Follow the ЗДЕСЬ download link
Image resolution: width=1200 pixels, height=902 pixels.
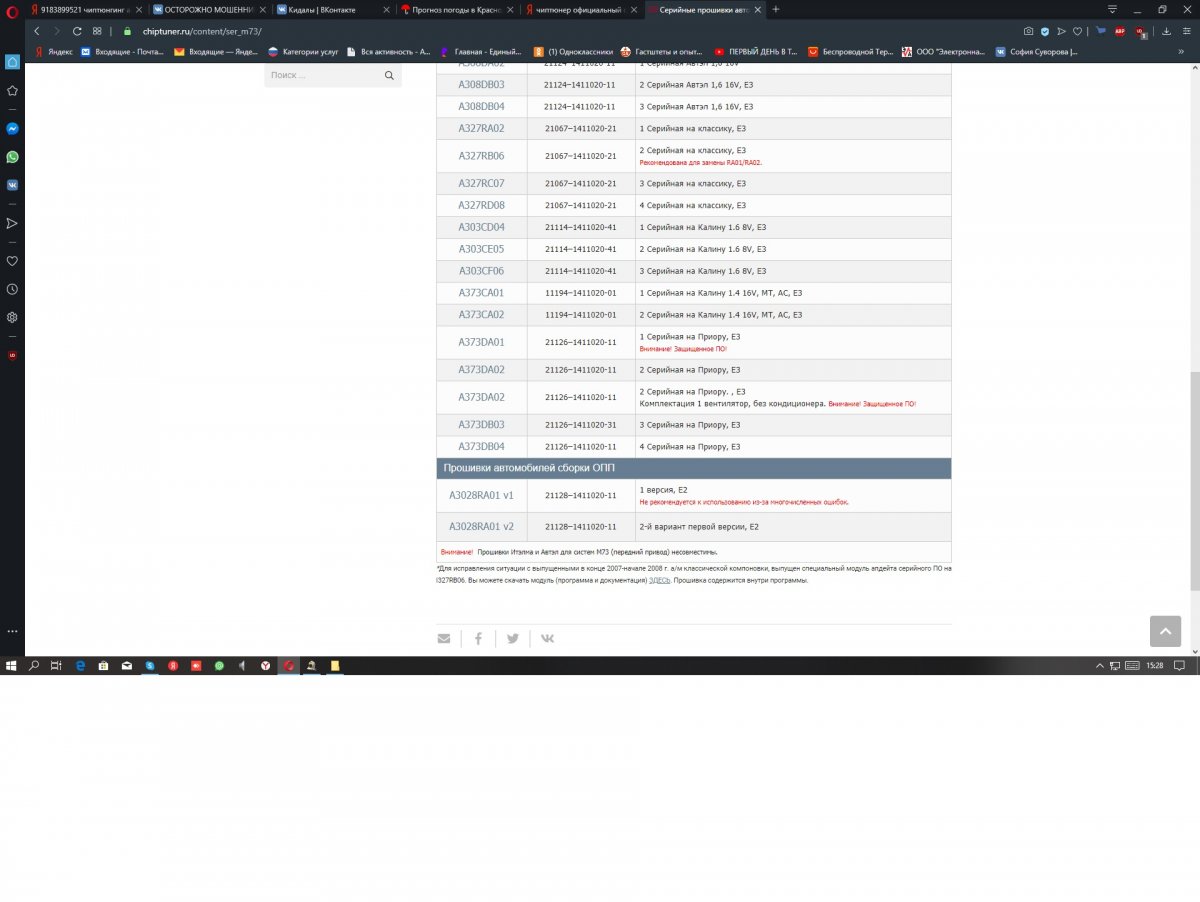[659, 580]
